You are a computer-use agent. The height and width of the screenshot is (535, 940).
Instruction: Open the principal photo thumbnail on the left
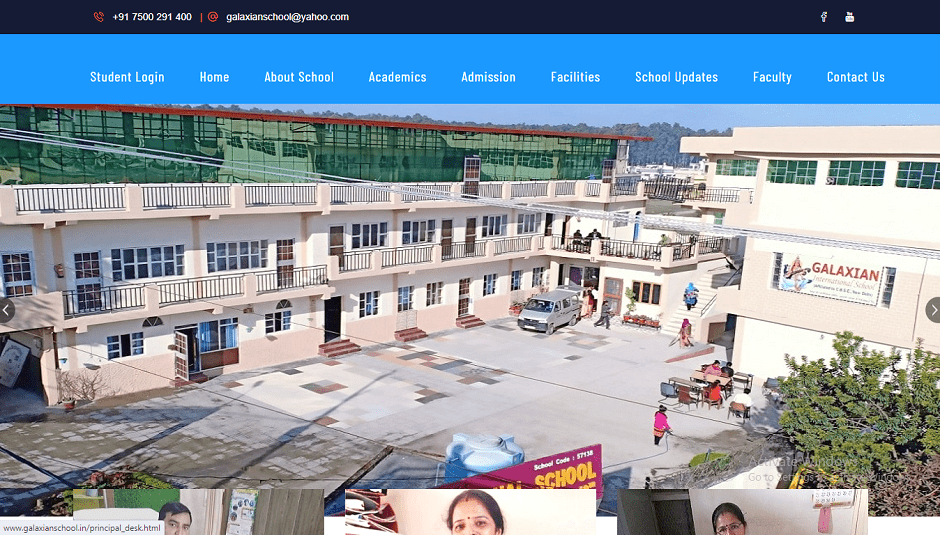(x=198, y=512)
